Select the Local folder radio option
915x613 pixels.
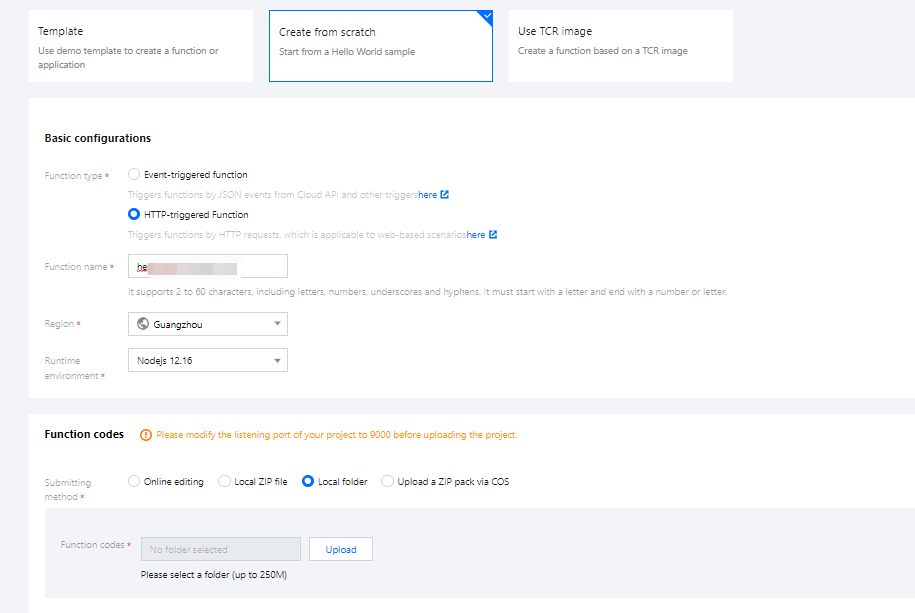click(308, 482)
